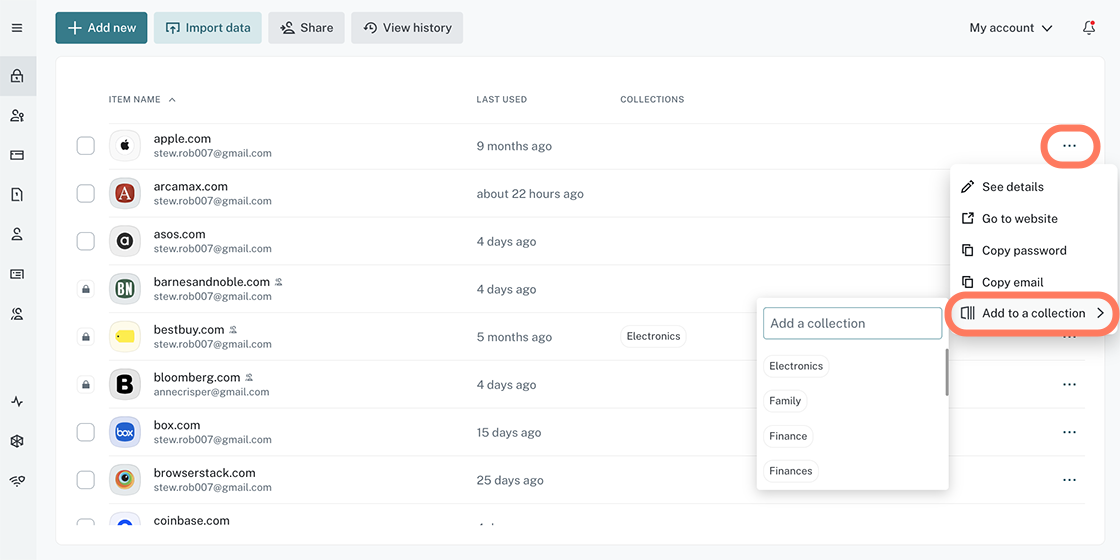Click the shared icon beside barnesandnoble.com
The width and height of the screenshot is (1120, 560).
click(x=279, y=282)
